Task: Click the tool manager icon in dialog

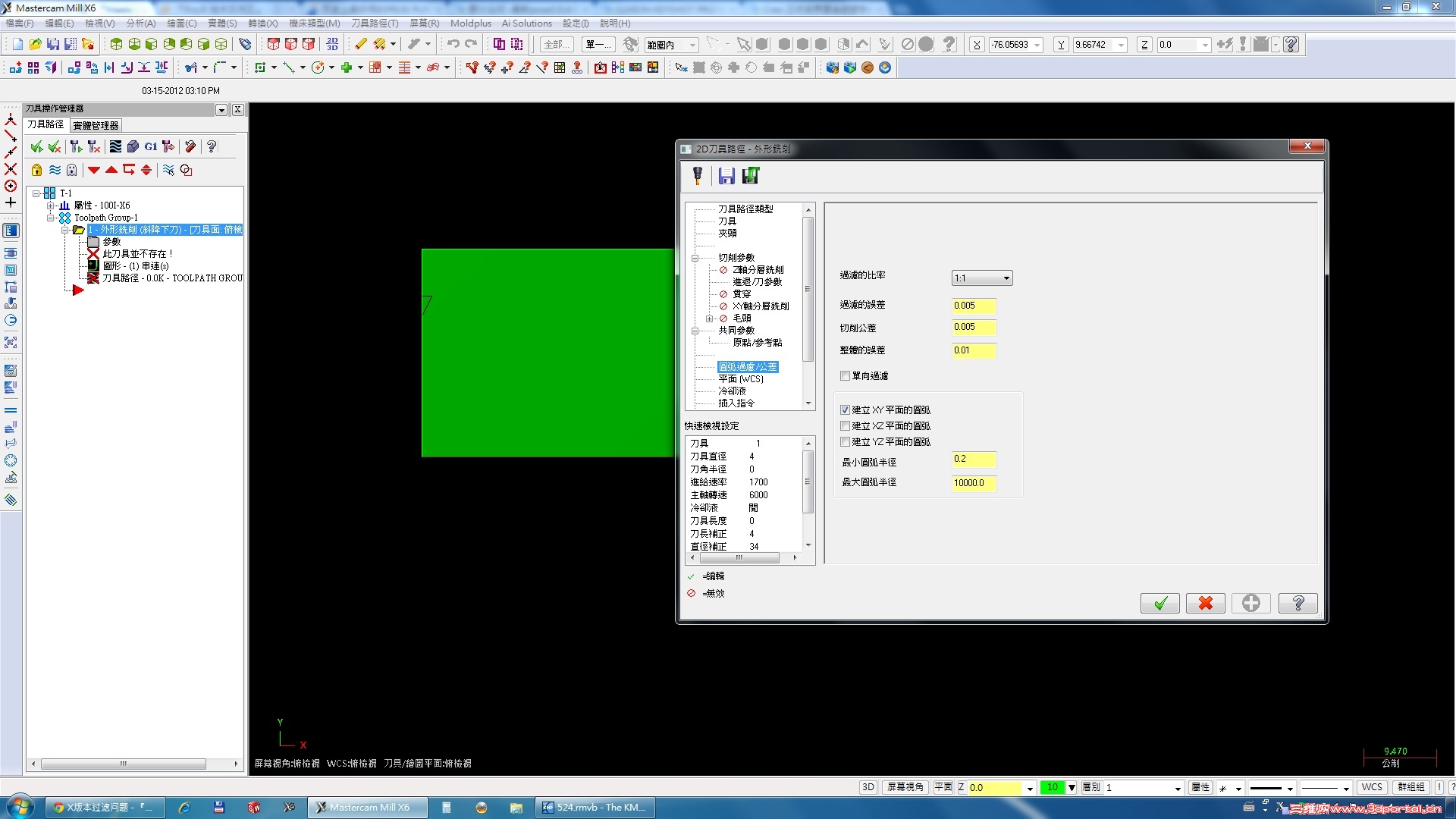Action: click(x=697, y=176)
